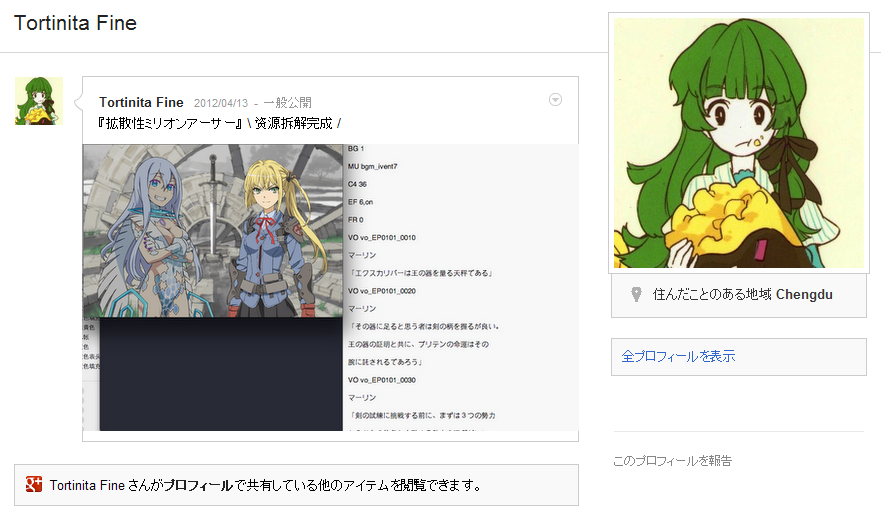Click このプロフィールを報告 link
881x511 pixels.
pos(673,461)
